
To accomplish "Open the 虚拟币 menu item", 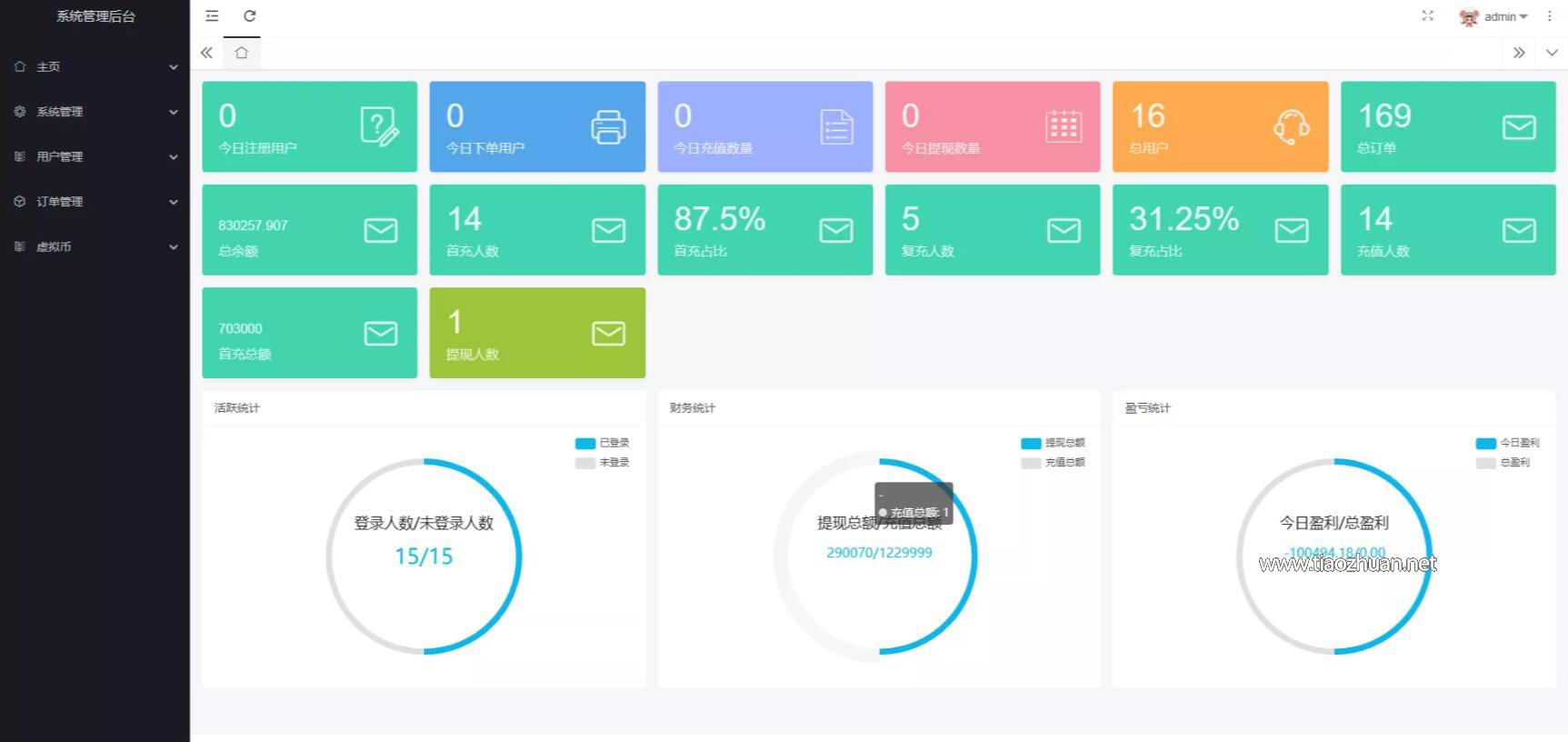I will 95,246.
